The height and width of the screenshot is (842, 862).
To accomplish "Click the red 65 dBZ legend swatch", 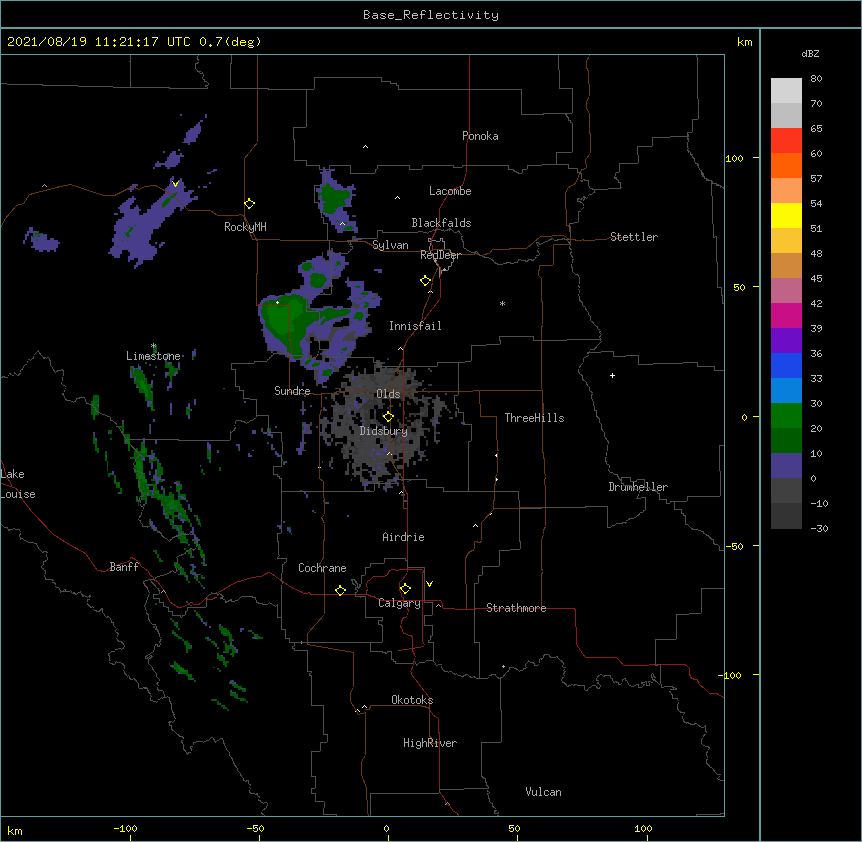I will click(x=786, y=140).
